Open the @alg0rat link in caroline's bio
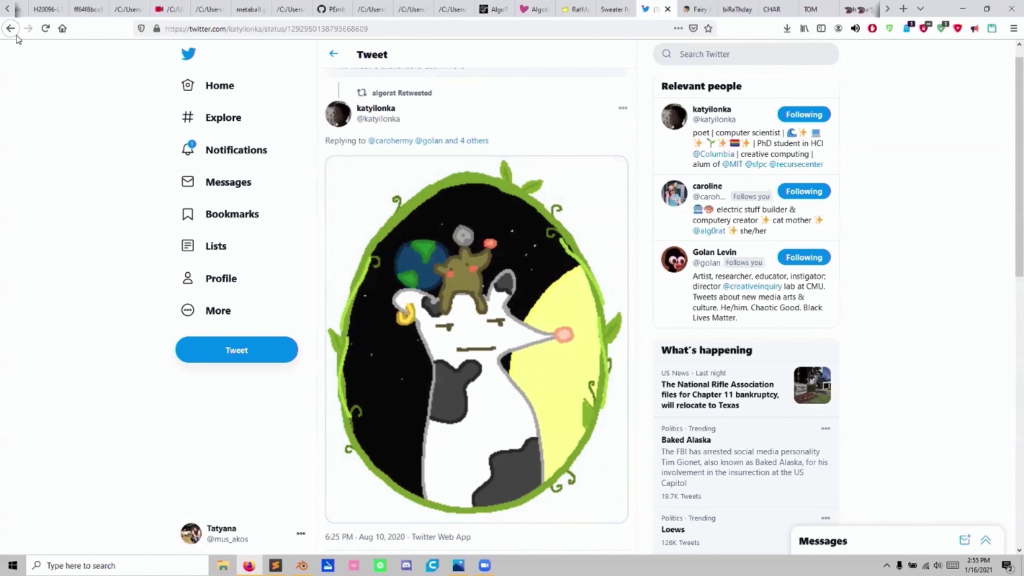Image resolution: width=1024 pixels, height=576 pixels. click(x=709, y=231)
